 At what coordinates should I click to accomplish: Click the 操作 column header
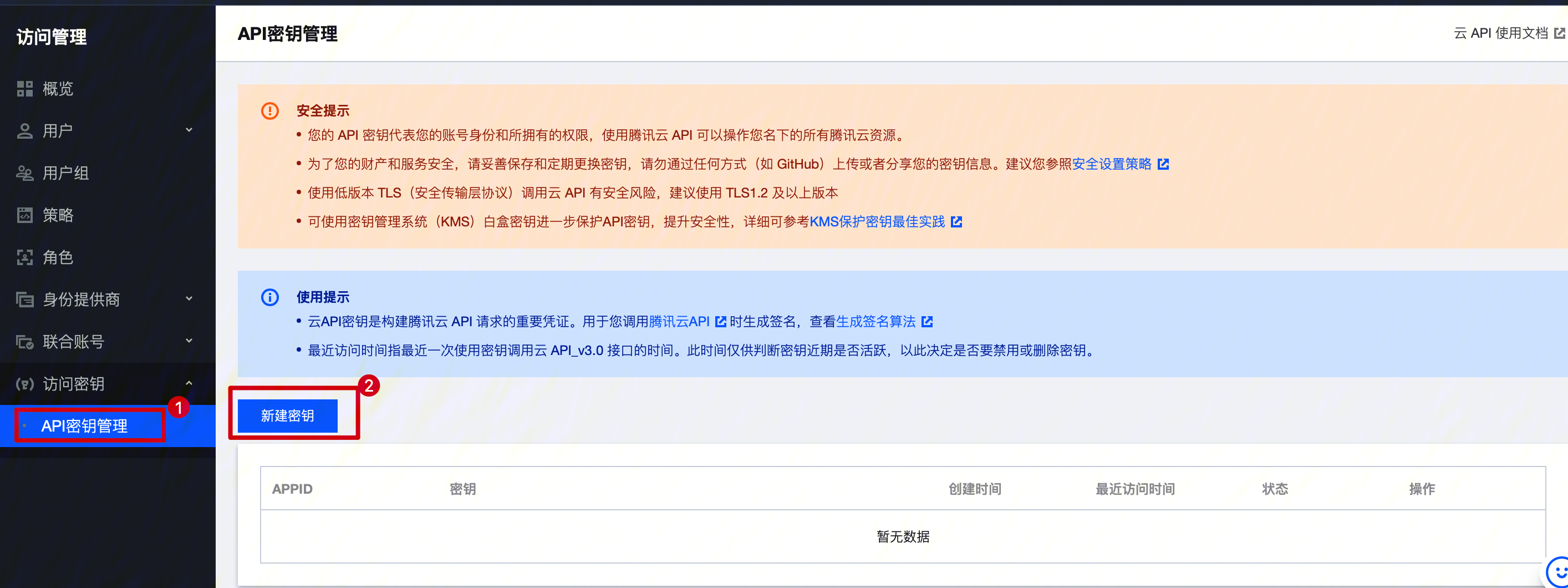click(x=1422, y=489)
